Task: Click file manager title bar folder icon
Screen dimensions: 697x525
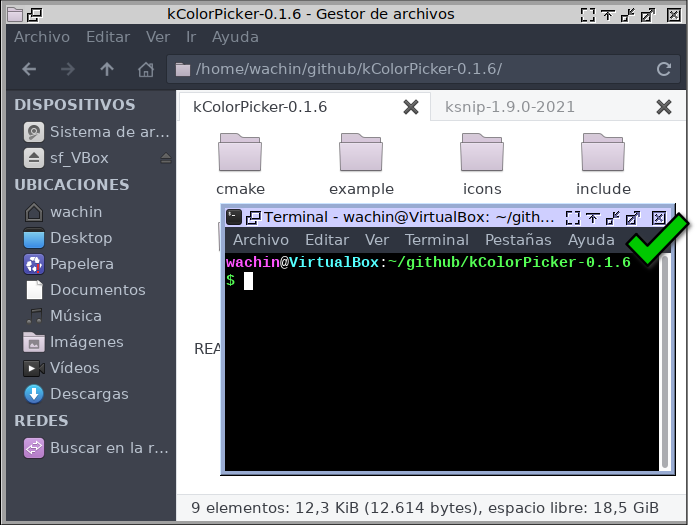Action: click(x=15, y=14)
